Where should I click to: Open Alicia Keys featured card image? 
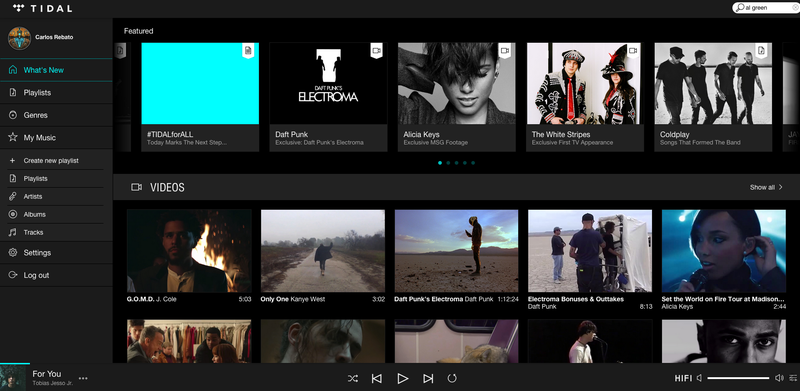click(457, 83)
